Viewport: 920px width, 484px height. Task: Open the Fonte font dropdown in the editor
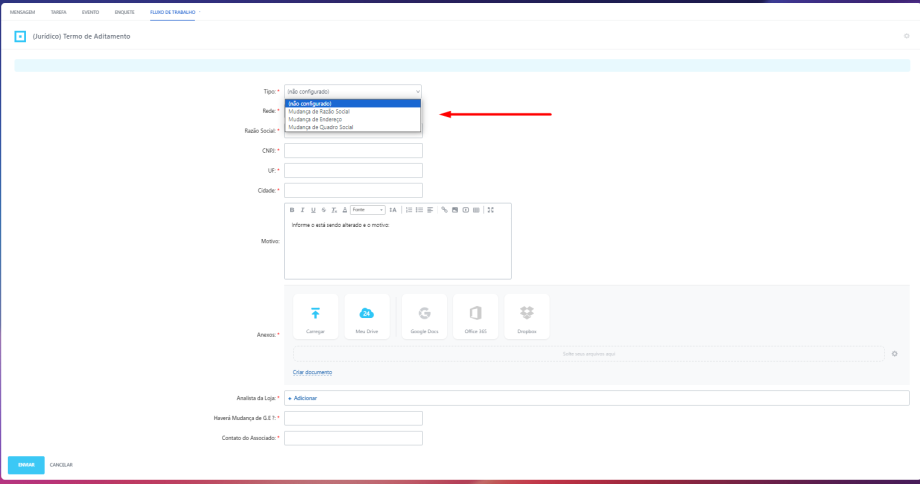click(367, 210)
